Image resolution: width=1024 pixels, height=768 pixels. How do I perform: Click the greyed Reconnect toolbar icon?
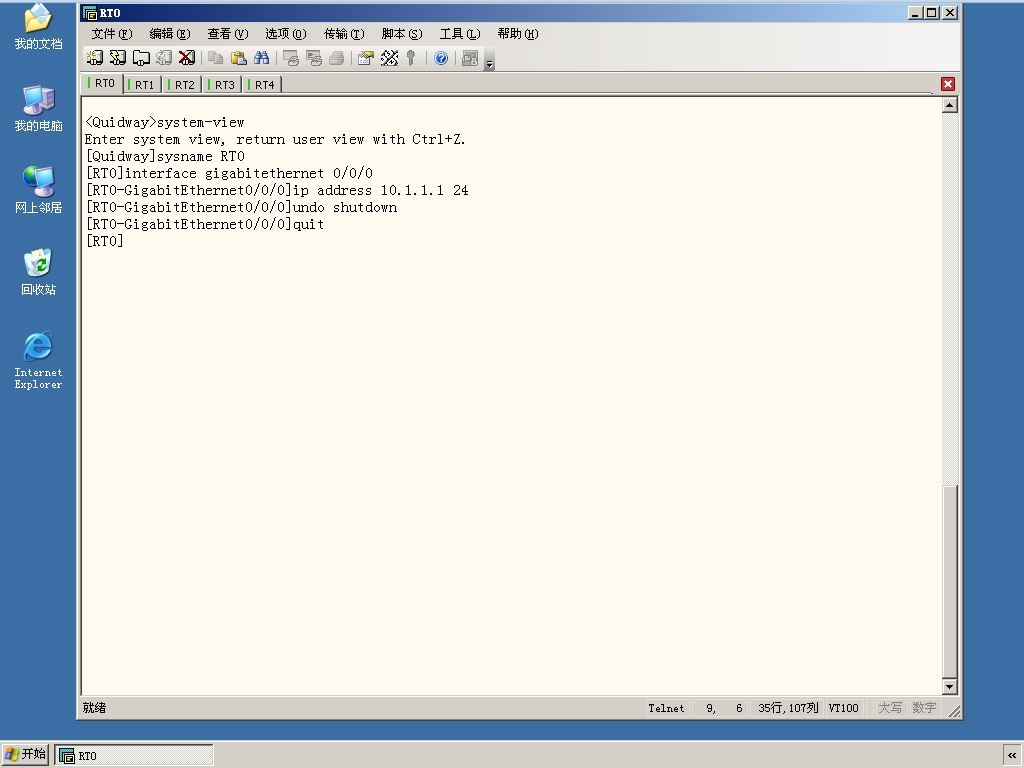(164, 58)
